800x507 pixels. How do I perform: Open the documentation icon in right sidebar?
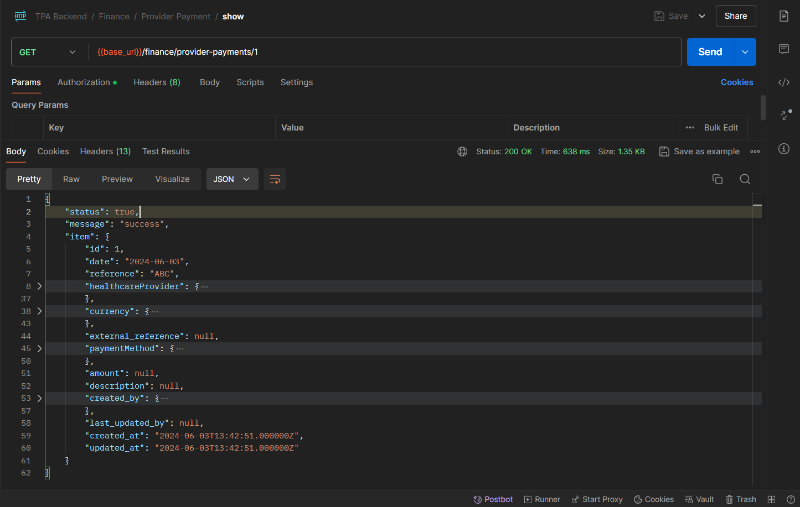coord(784,16)
